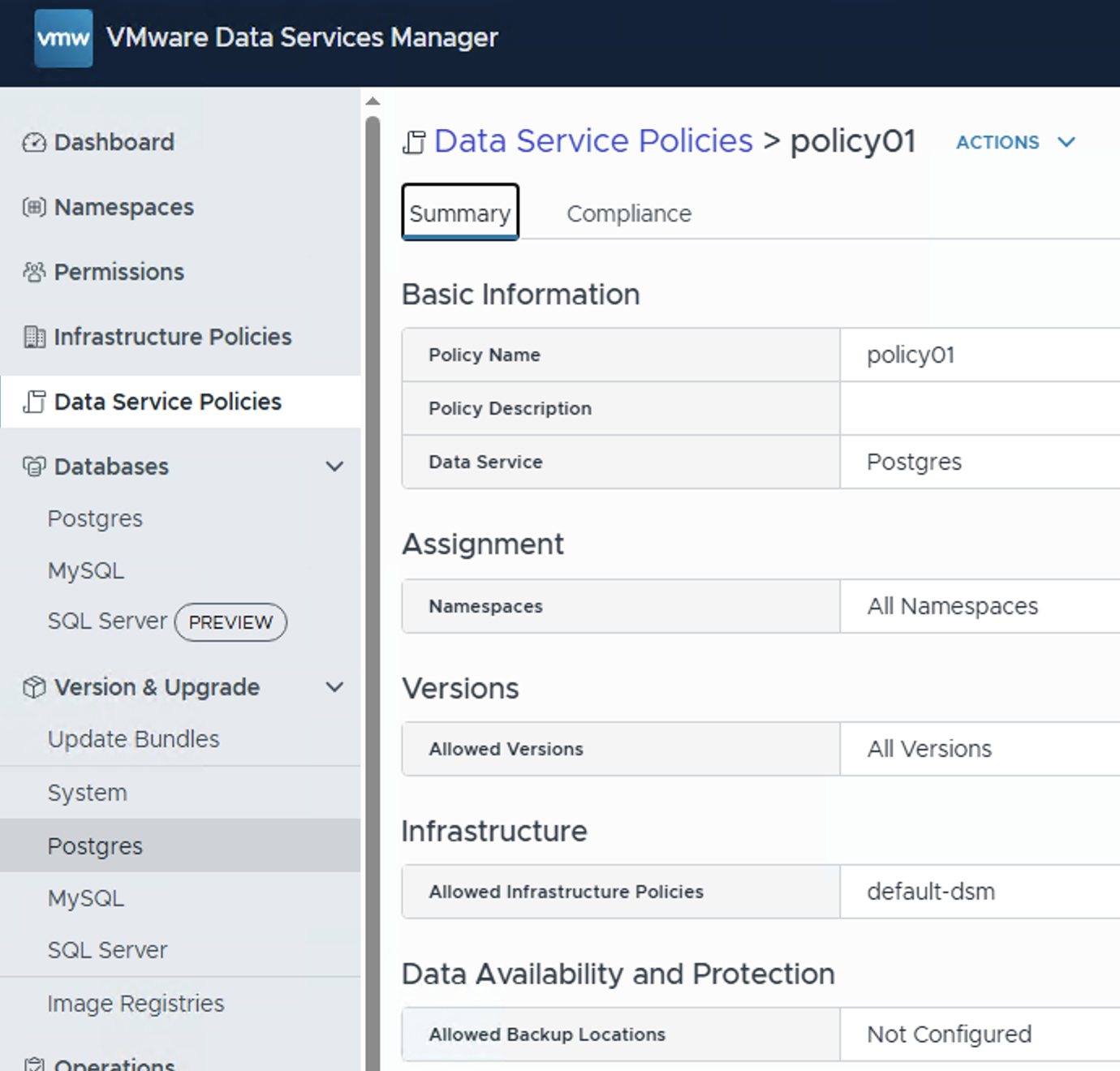This screenshot has height=1071, width=1120.
Task: Go back to Data Service Policies breadcrumb
Action: click(x=593, y=141)
